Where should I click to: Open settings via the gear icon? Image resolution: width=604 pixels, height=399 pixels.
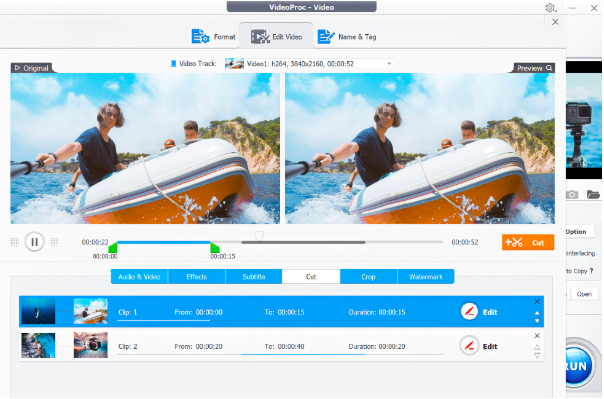click(550, 8)
